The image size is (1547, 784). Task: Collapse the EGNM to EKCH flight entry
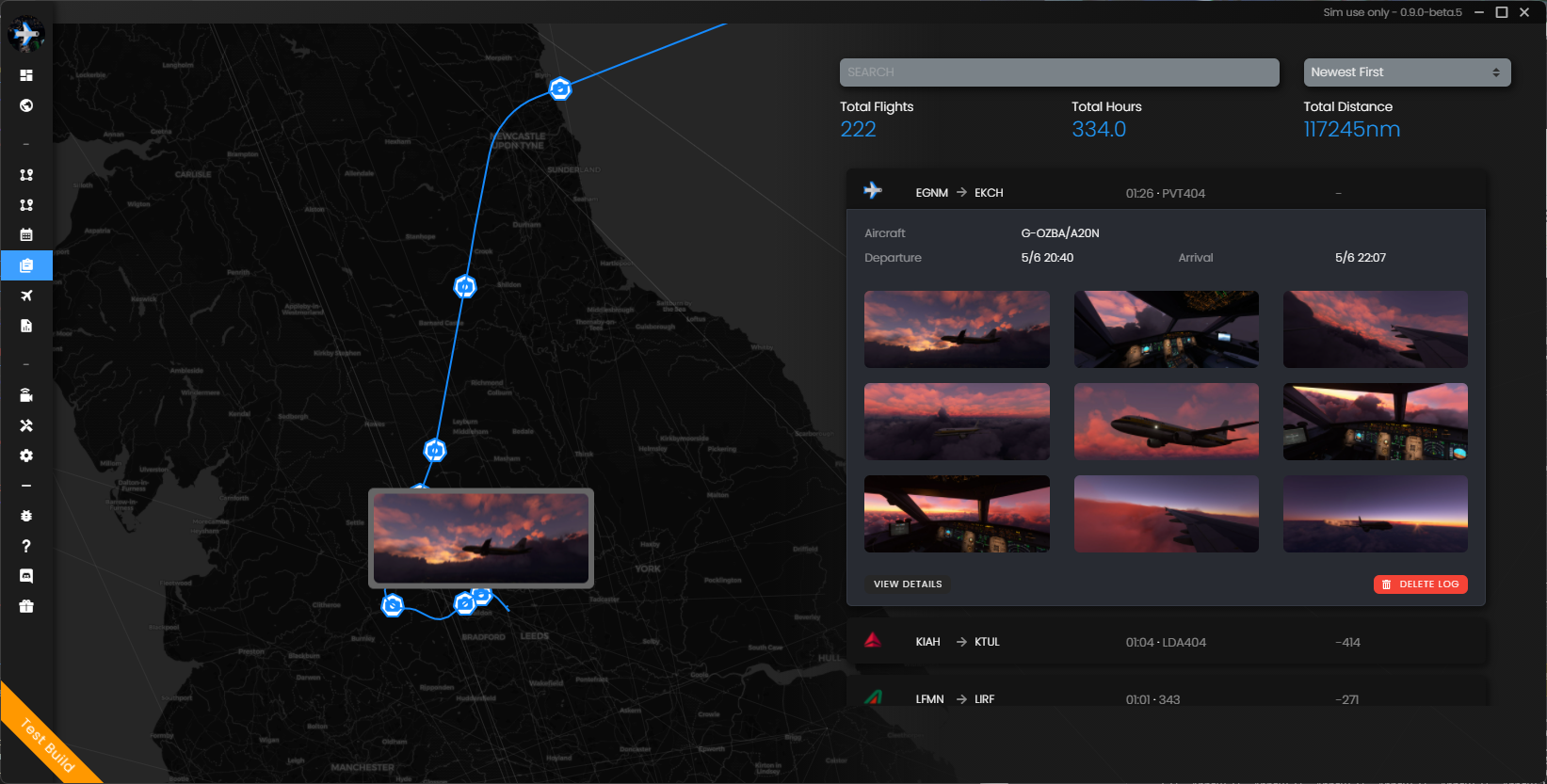[1166, 191]
